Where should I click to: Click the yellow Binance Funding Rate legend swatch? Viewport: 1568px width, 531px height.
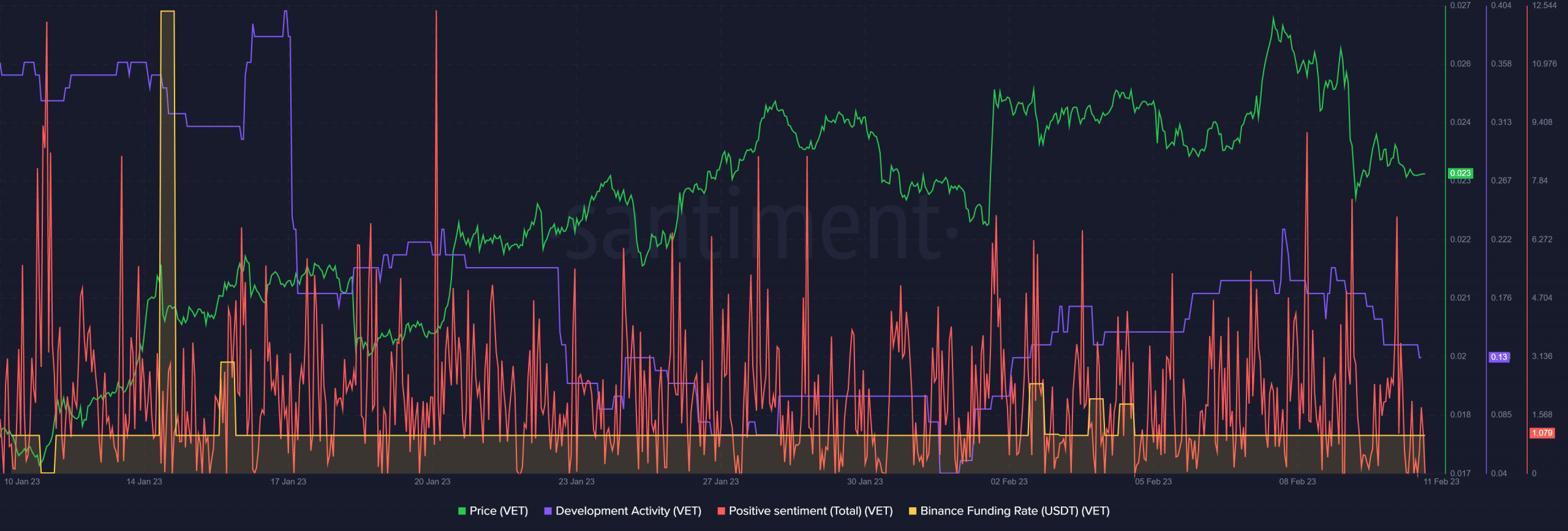(x=913, y=511)
